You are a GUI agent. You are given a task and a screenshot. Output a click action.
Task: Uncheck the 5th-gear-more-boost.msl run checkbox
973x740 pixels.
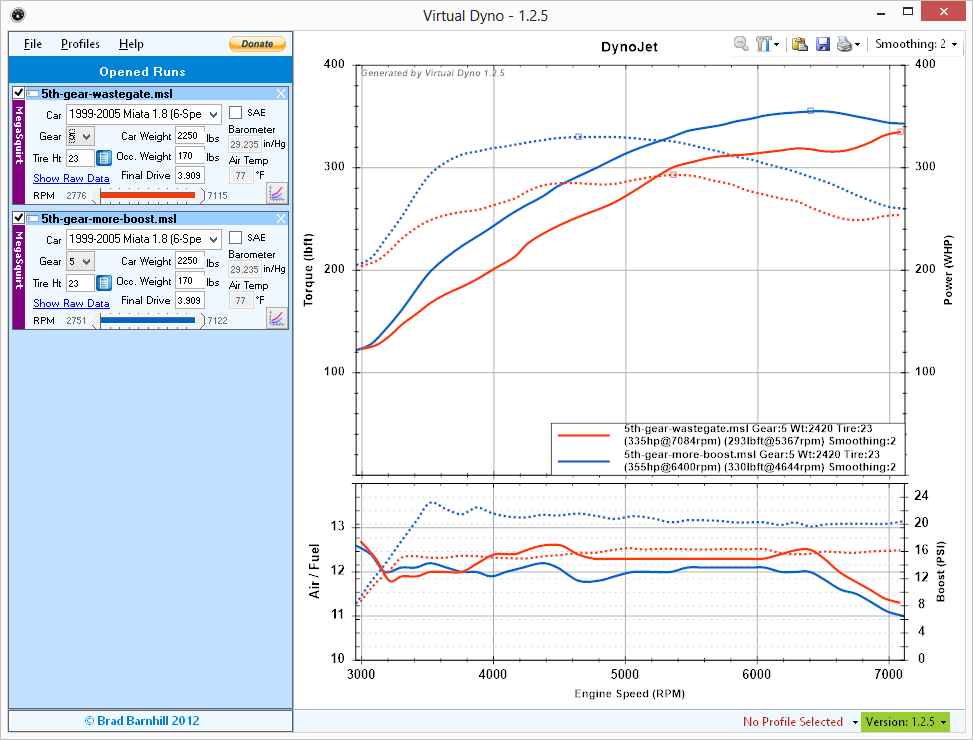[x=19, y=218]
